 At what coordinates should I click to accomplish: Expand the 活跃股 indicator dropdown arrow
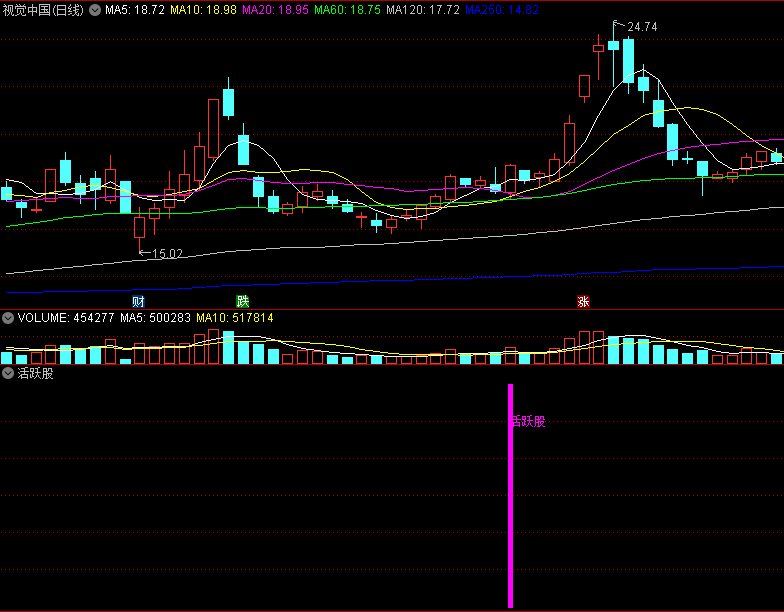[8, 374]
